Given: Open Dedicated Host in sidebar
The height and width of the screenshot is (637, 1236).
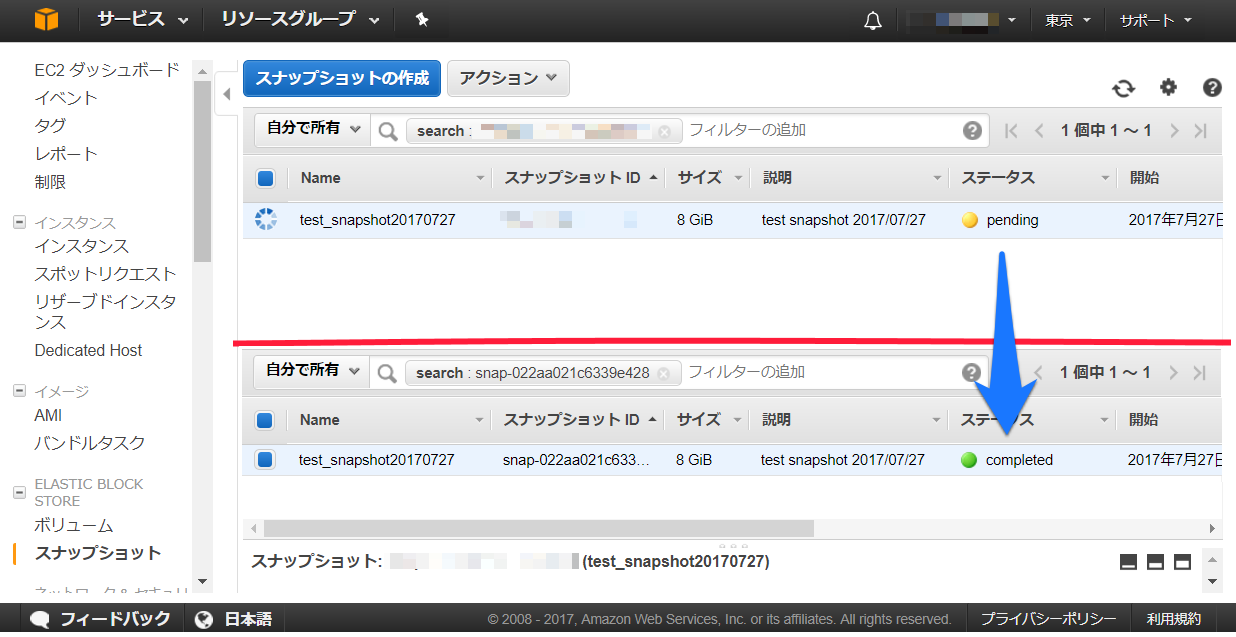Looking at the screenshot, I should pos(88,351).
